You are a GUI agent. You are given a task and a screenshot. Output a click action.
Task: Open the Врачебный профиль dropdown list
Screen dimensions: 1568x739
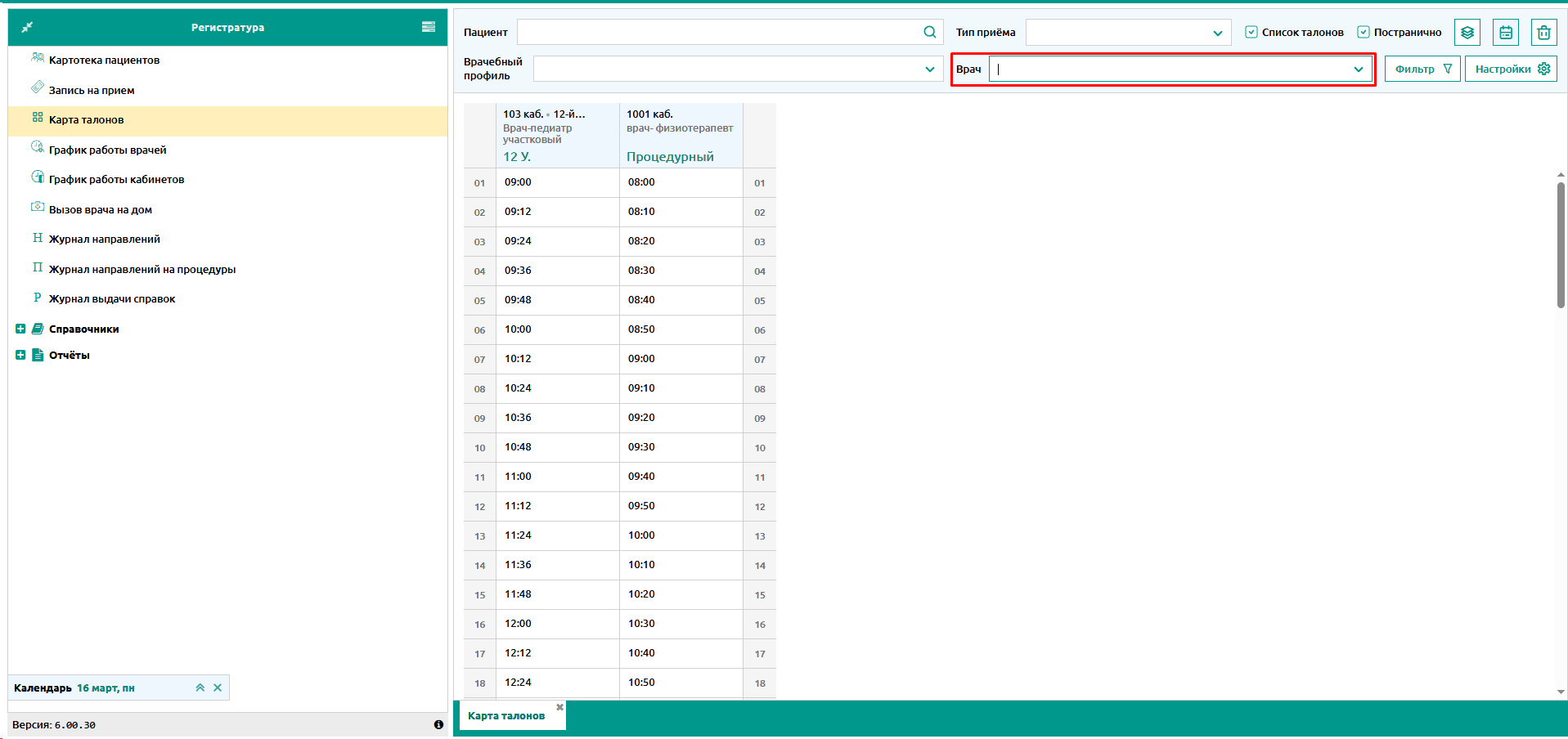tap(929, 69)
